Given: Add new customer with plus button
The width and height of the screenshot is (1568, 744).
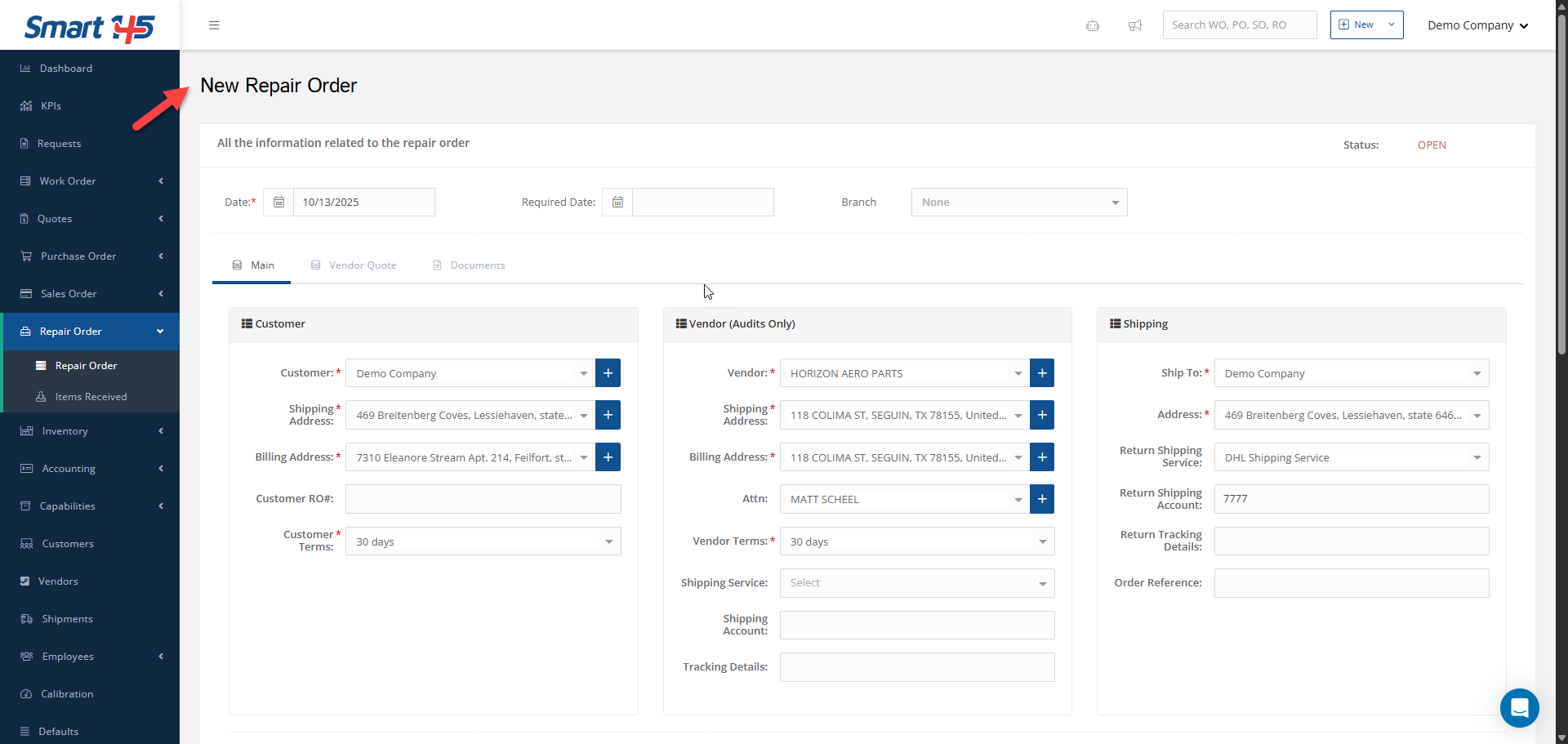Looking at the screenshot, I should pyautogui.click(x=608, y=373).
